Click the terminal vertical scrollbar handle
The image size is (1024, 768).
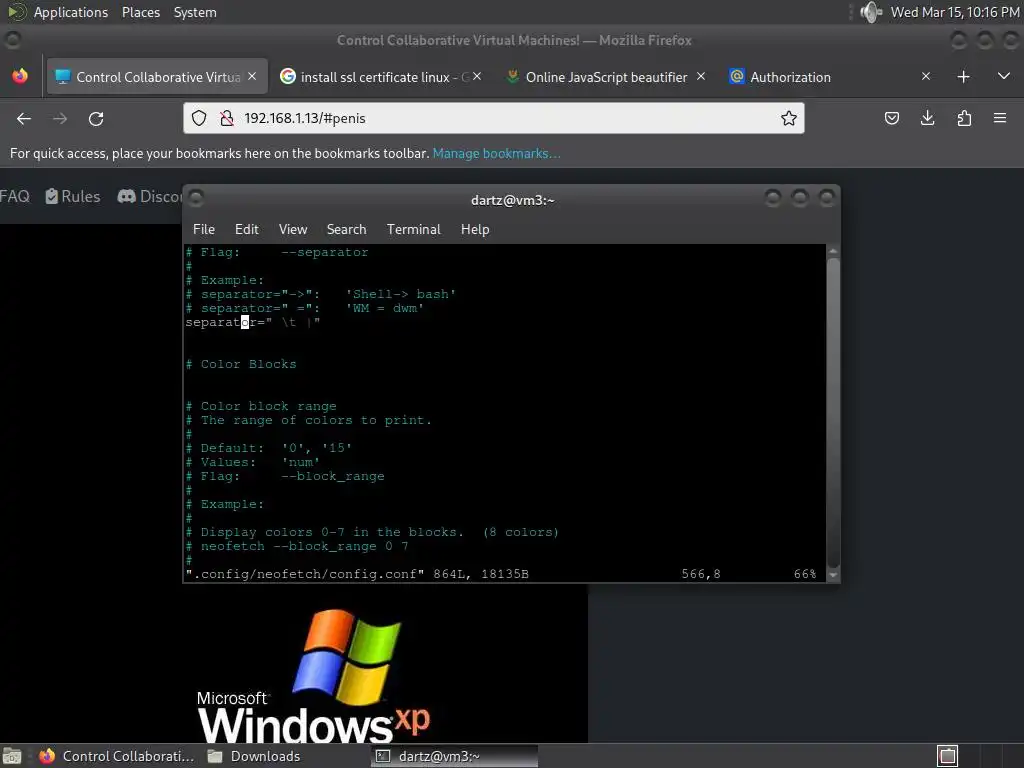(833, 413)
